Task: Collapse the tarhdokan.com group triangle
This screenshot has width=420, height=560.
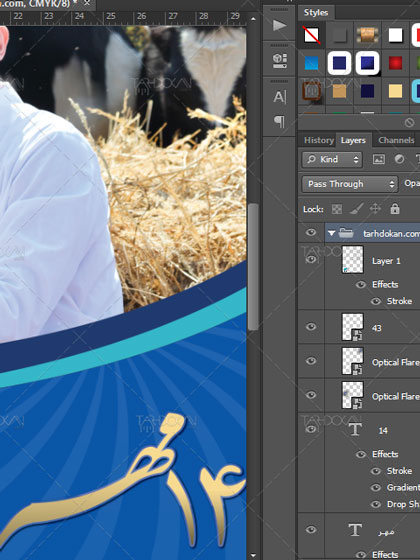Action: pyautogui.click(x=331, y=233)
